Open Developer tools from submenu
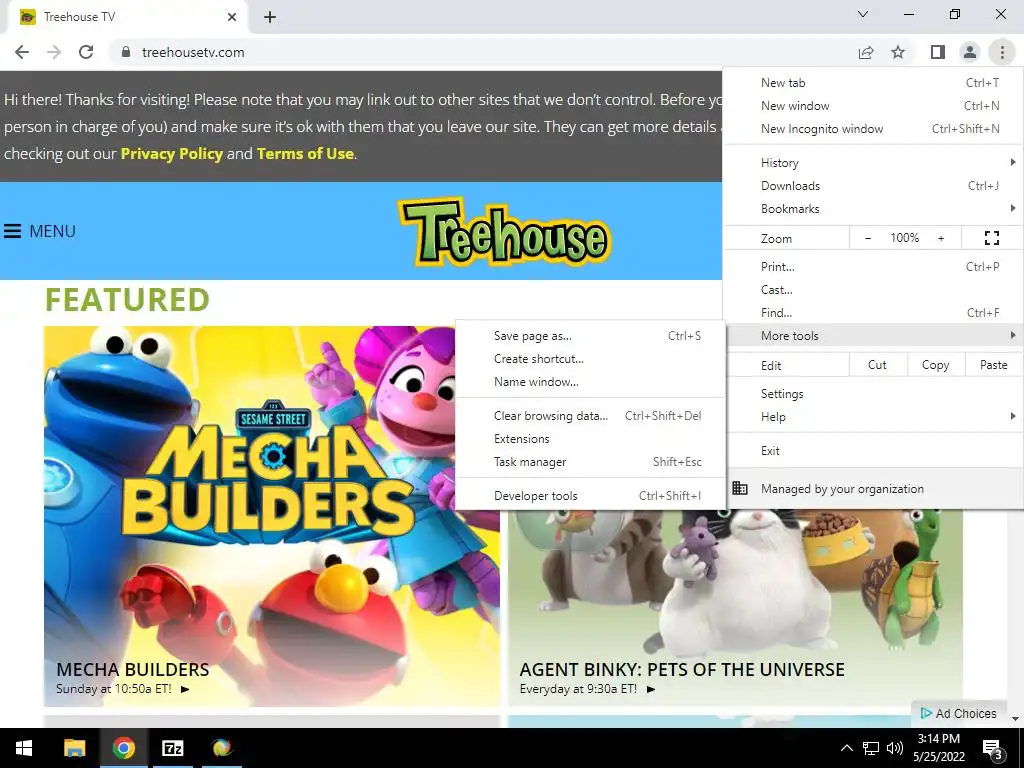The height and width of the screenshot is (768, 1024). pyautogui.click(x=590, y=496)
